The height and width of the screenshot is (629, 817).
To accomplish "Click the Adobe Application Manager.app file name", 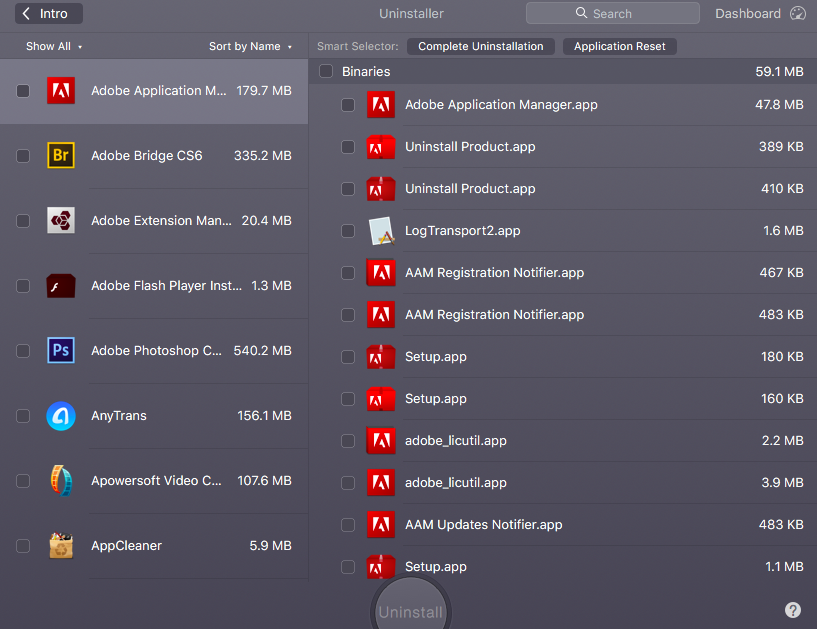I will tap(501, 105).
